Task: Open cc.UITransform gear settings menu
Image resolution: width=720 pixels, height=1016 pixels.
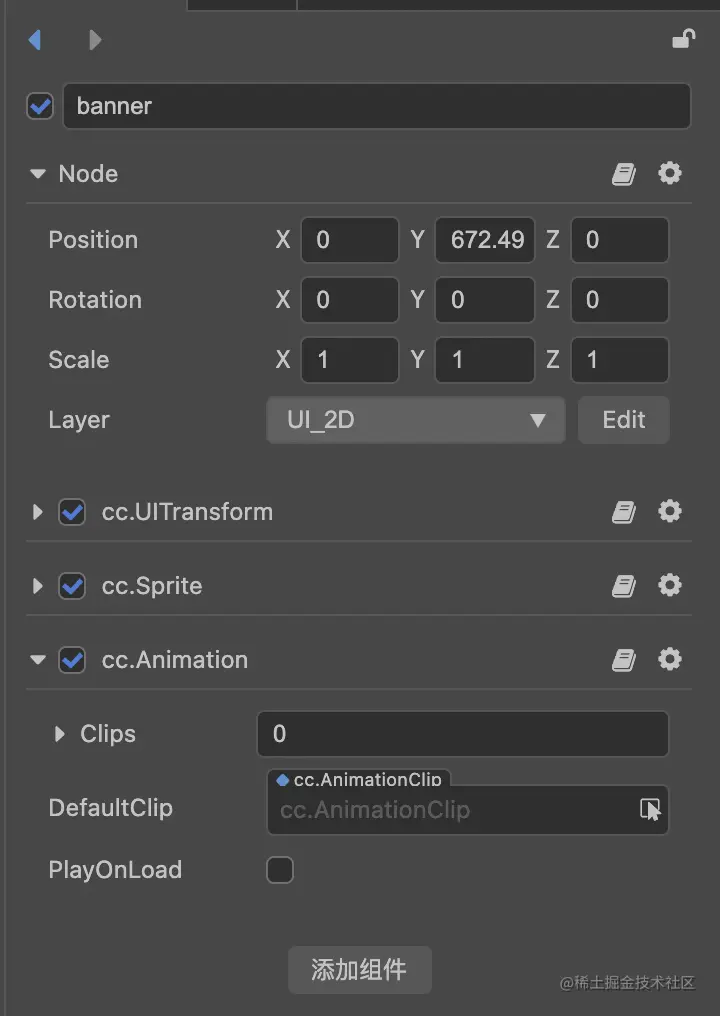Action: tap(669, 511)
